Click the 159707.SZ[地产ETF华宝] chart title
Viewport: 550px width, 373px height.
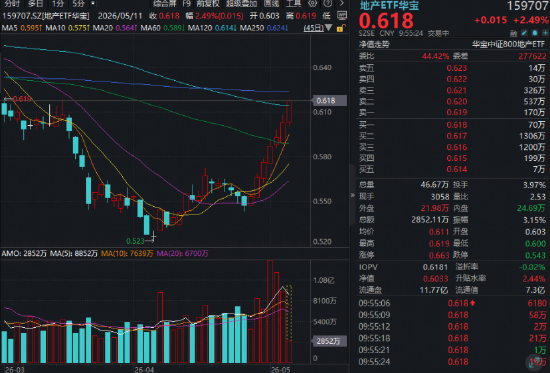click(46, 16)
